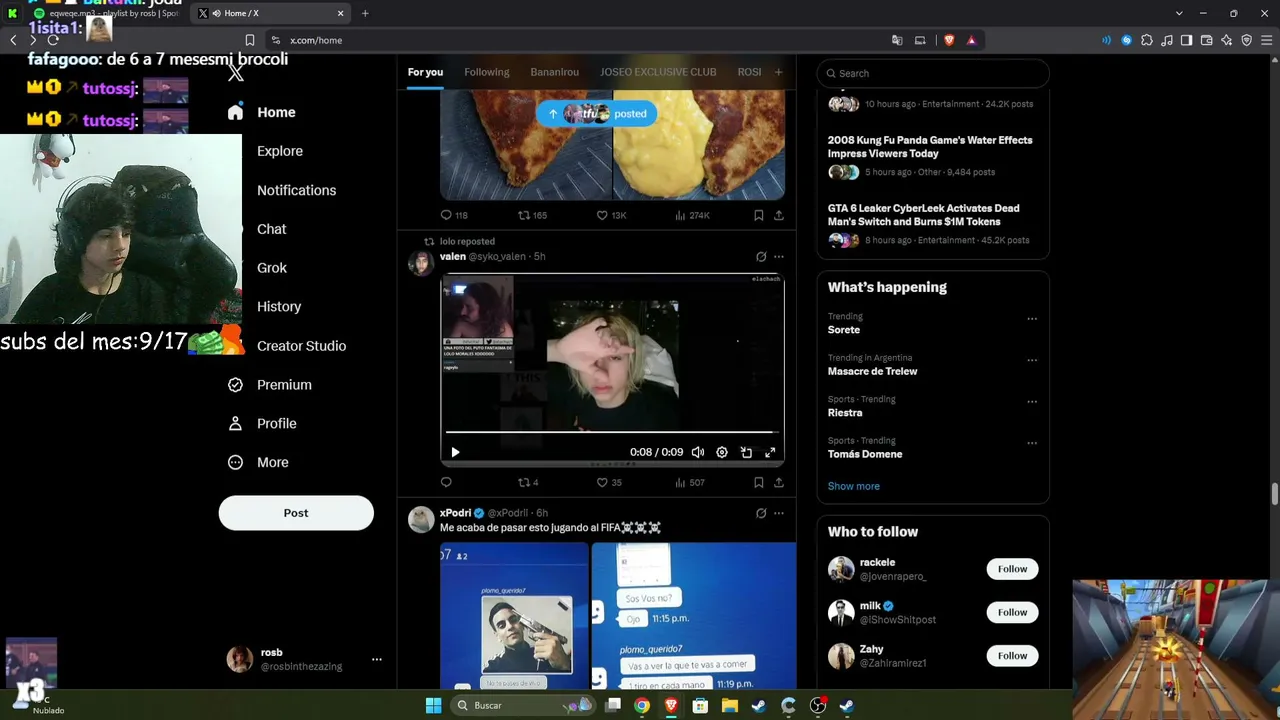Screen dimensions: 1280x720
Task: Click the X Search input field
Action: [933, 73]
